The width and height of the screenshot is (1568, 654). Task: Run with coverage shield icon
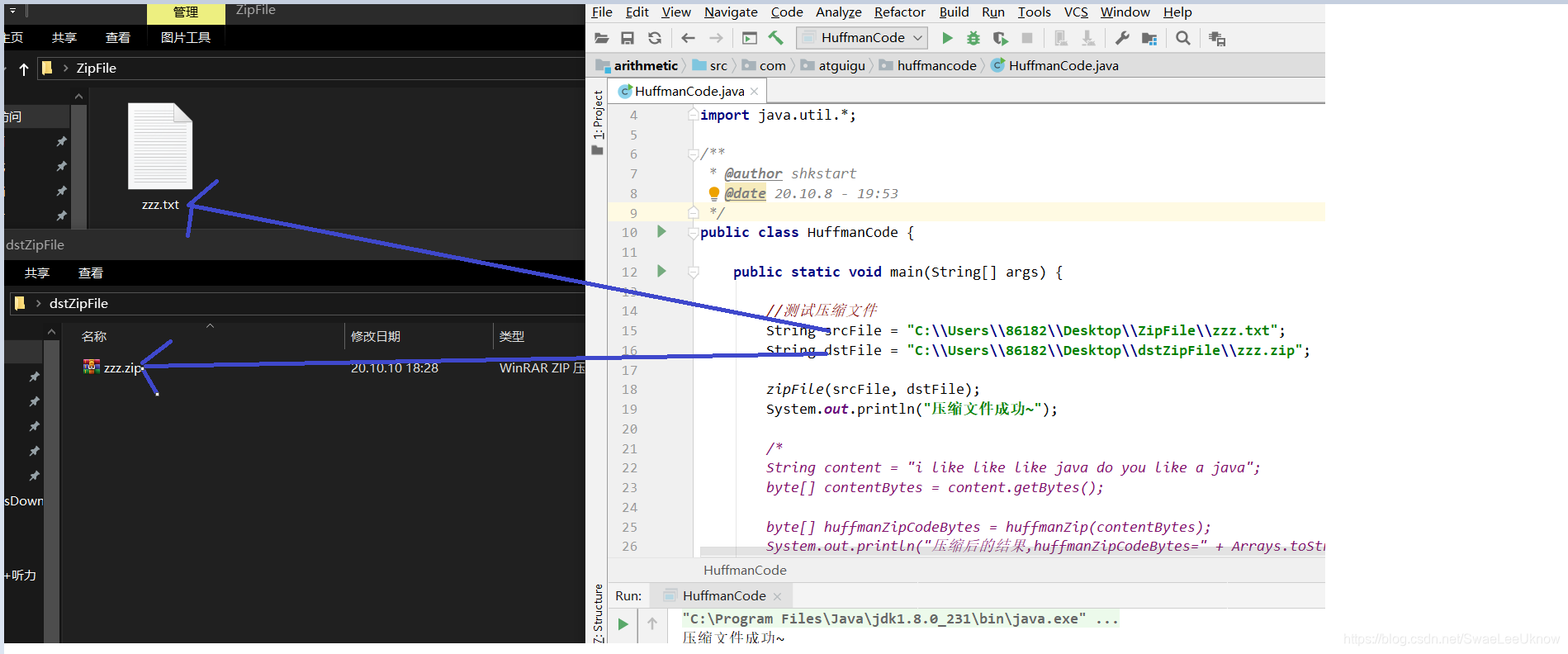coord(1000,38)
